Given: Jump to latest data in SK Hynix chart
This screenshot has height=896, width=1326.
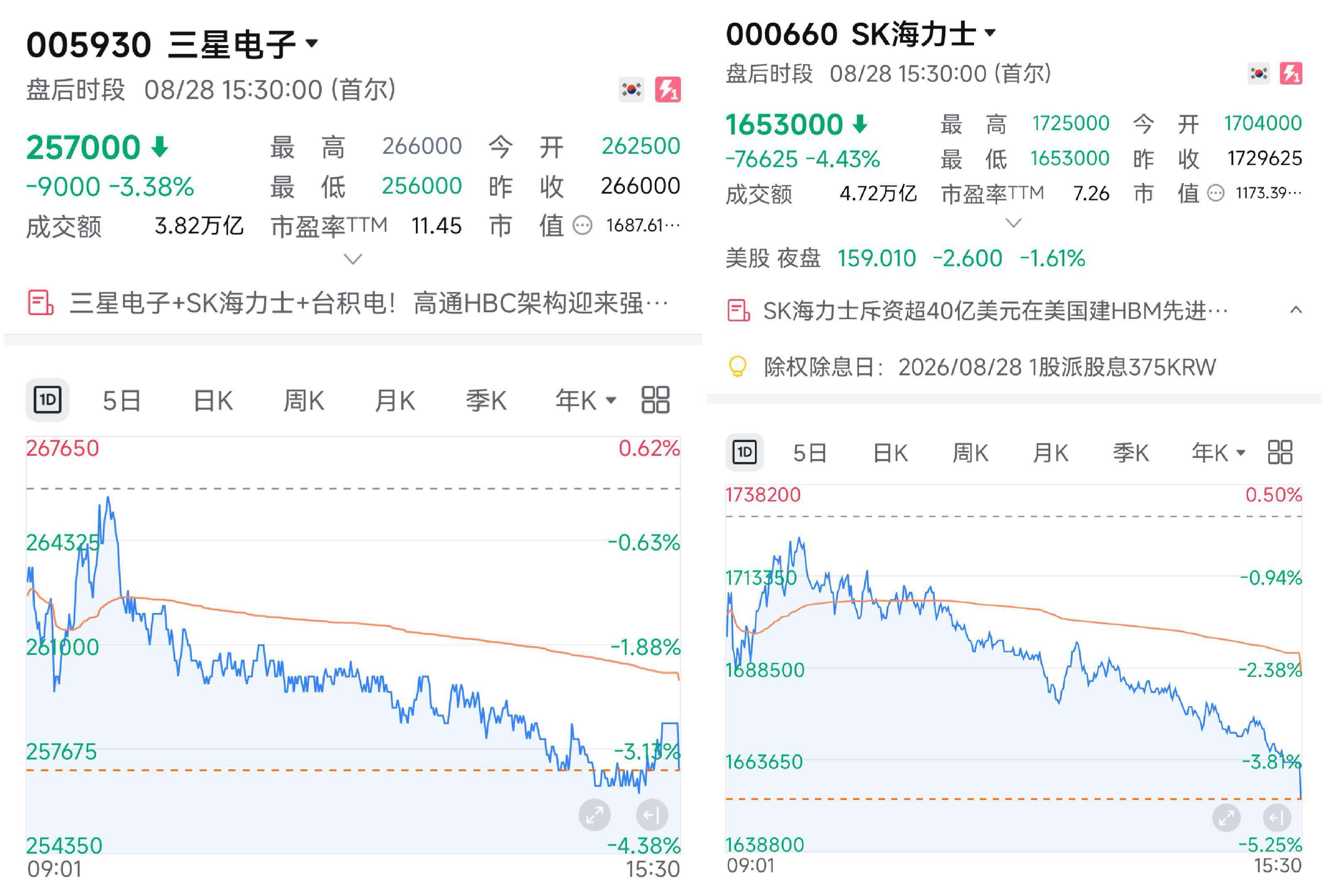Looking at the screenshot, I should tap(1277, 818).
